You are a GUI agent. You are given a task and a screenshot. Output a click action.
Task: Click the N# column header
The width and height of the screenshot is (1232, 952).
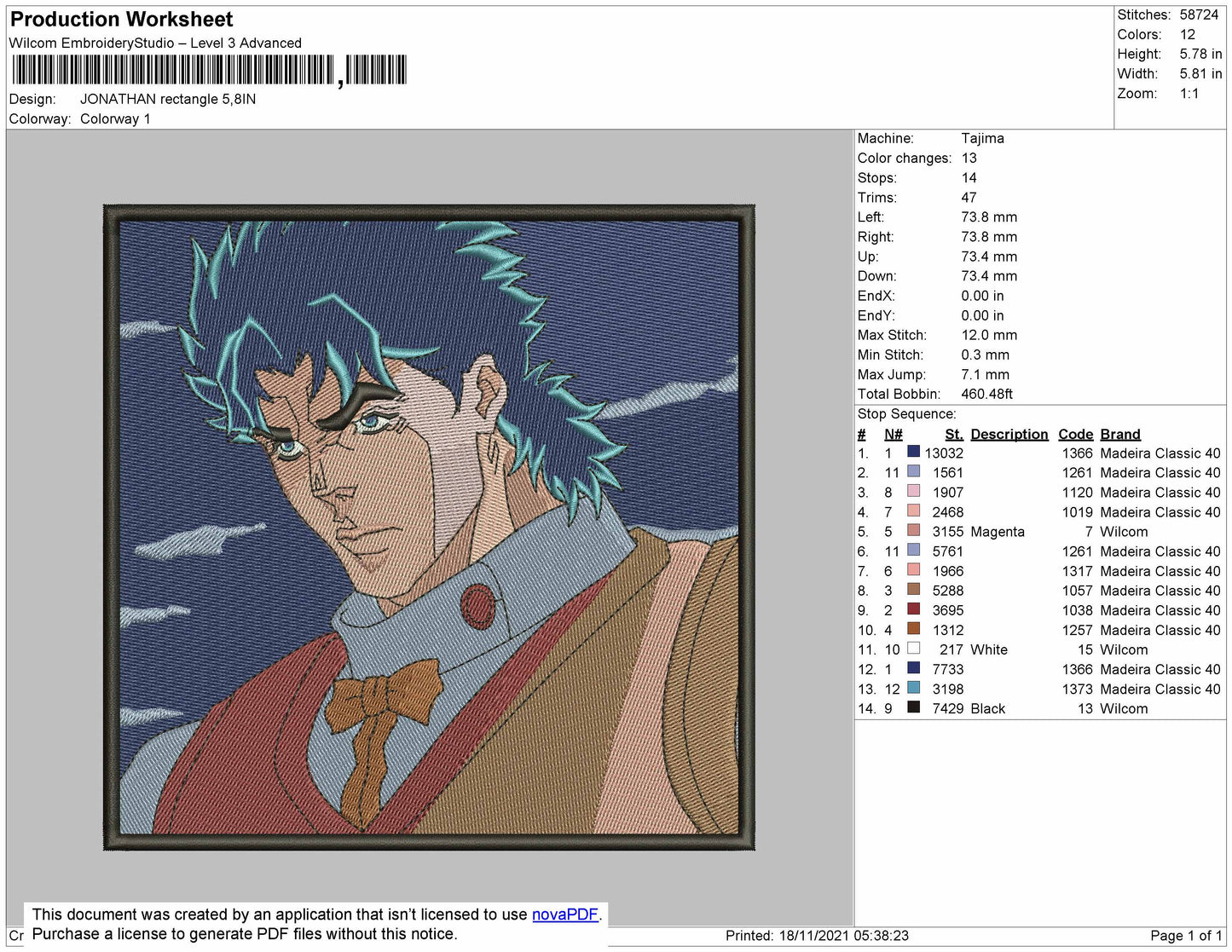click(x=893, y=434)
